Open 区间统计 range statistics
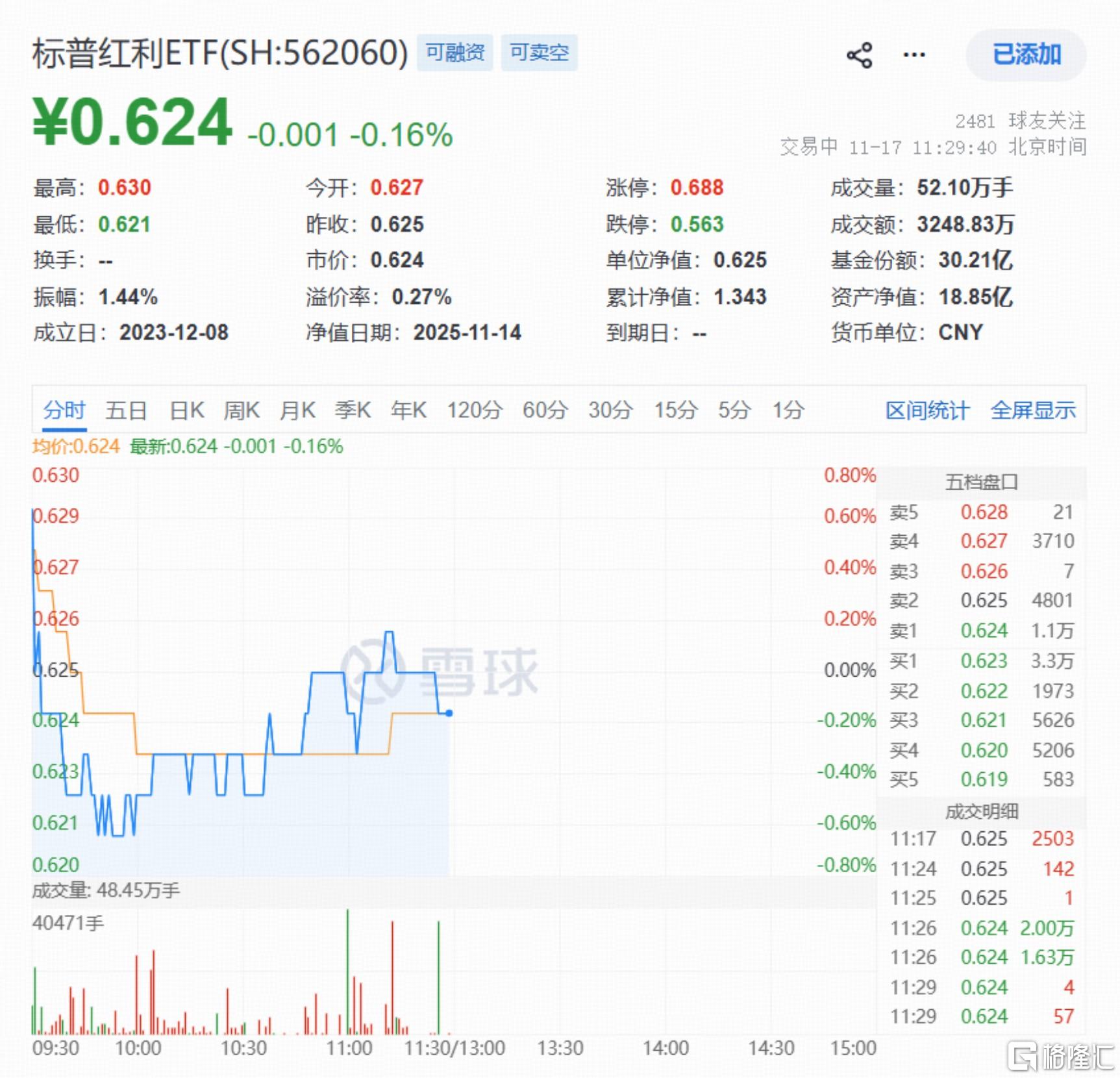Viewport: 1120px width, 1078px height. (927, 410)
